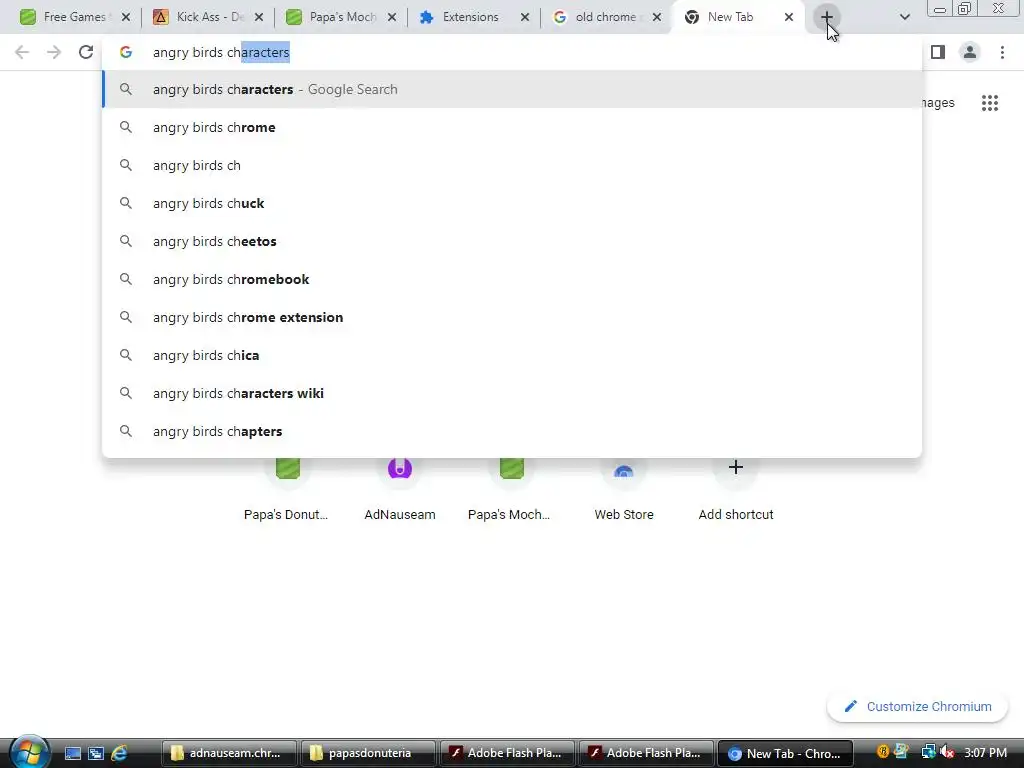
Task: Choose 'angry birds characters - Google Search' suggestion
Action: point(512,89)
